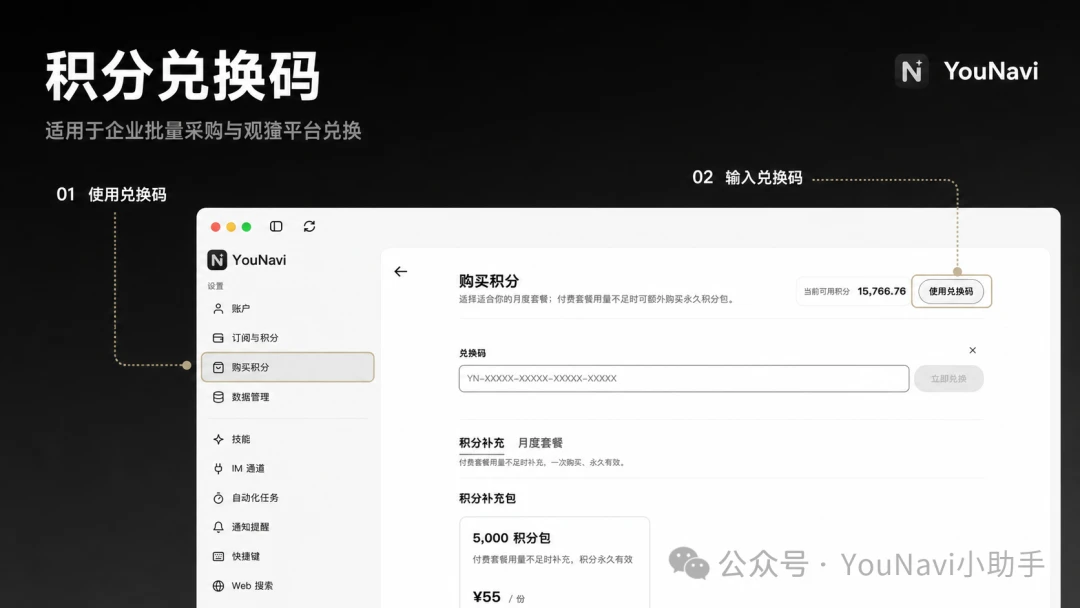Open IM 通道 settings
This screenshot has height=608, width=1080.
coord(287,468)
